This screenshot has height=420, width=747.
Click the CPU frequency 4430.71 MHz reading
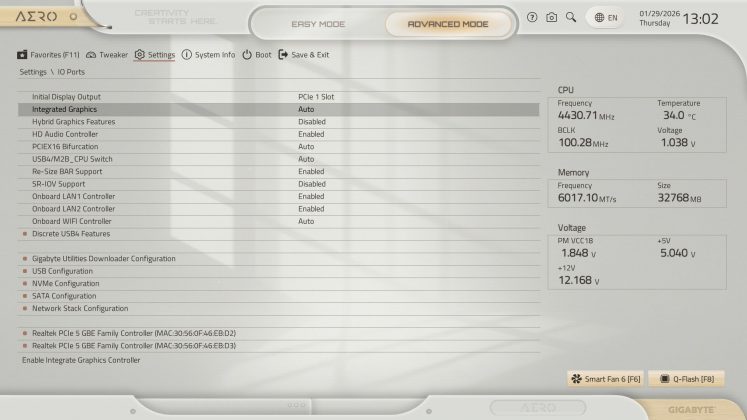586,115
